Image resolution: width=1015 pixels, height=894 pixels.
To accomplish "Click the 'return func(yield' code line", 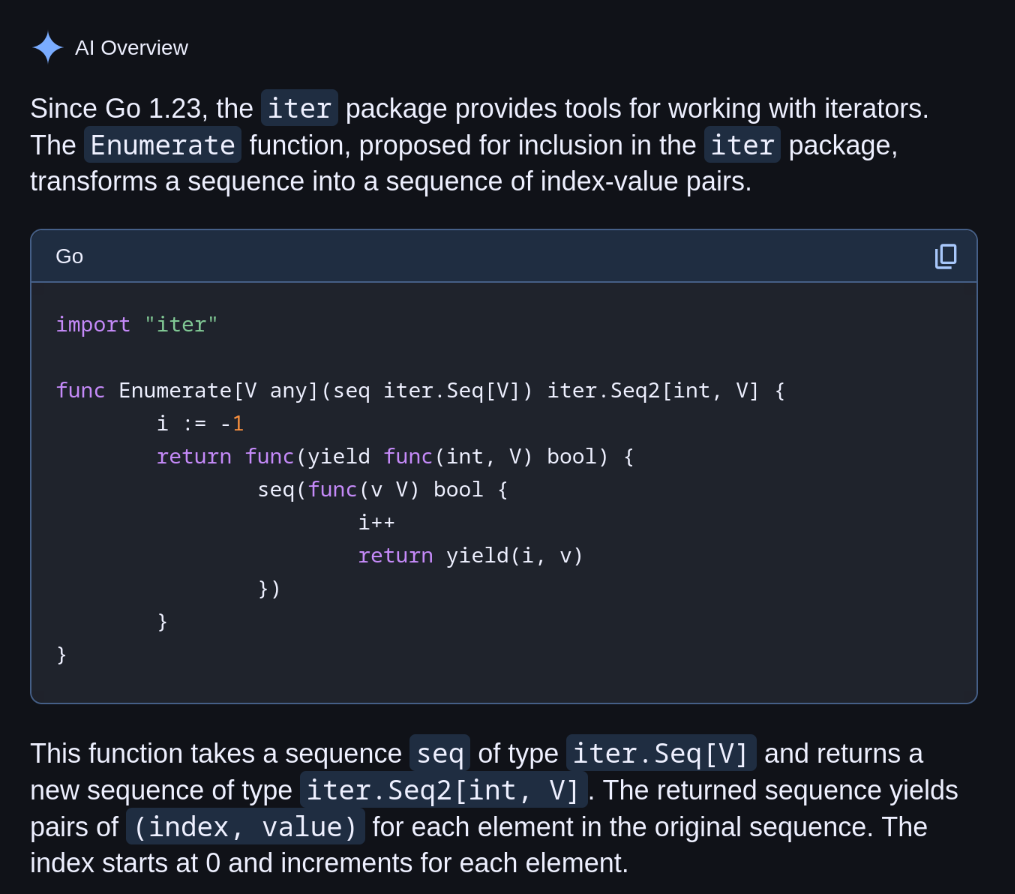I will click(395, 456).
